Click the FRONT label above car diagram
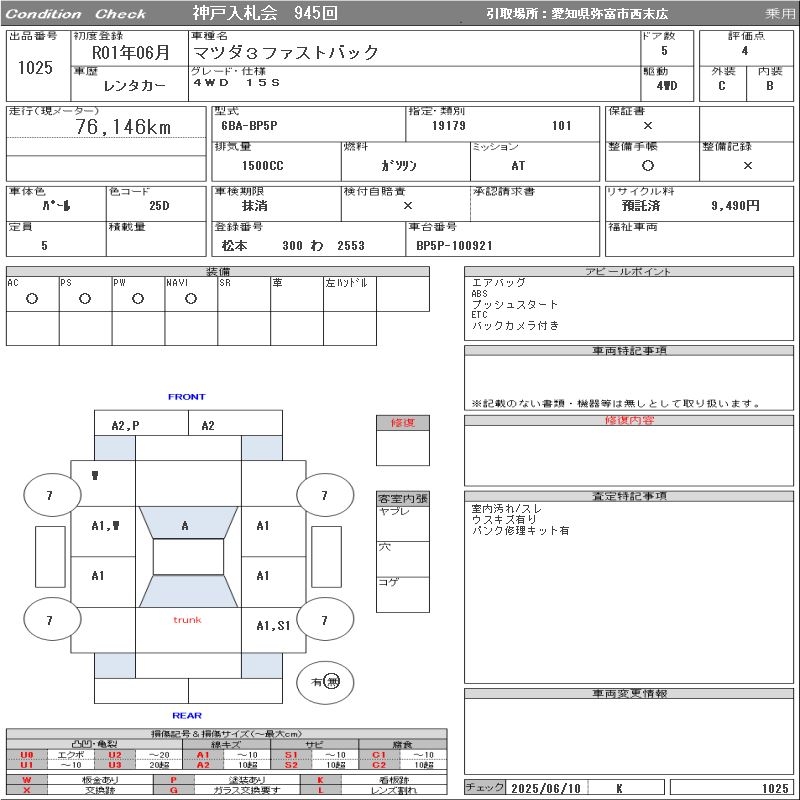Viewport: 800px width, 800px height. coord(186,396)
